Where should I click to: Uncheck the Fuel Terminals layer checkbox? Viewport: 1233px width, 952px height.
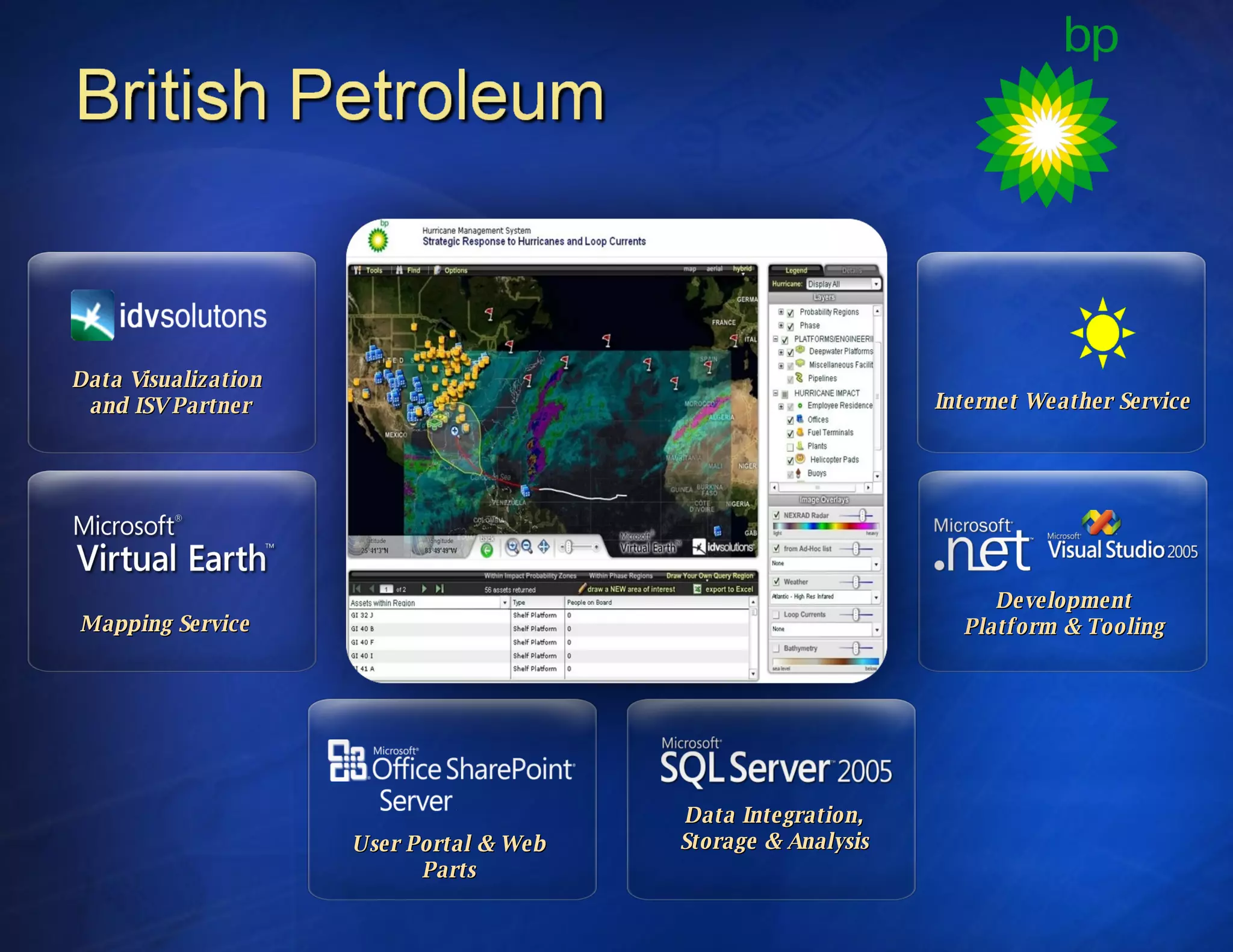point(790,433)
